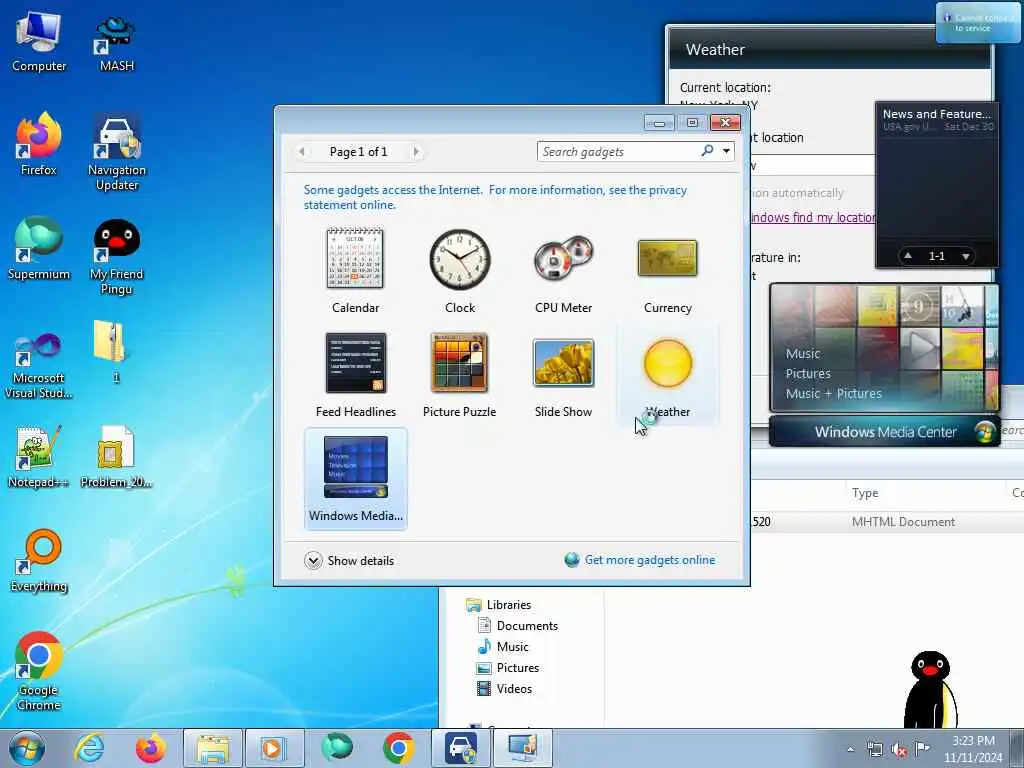Click the Action Center flag tray icon
This screenshot has height=768, width=1024.
click(x=922, y=749)
